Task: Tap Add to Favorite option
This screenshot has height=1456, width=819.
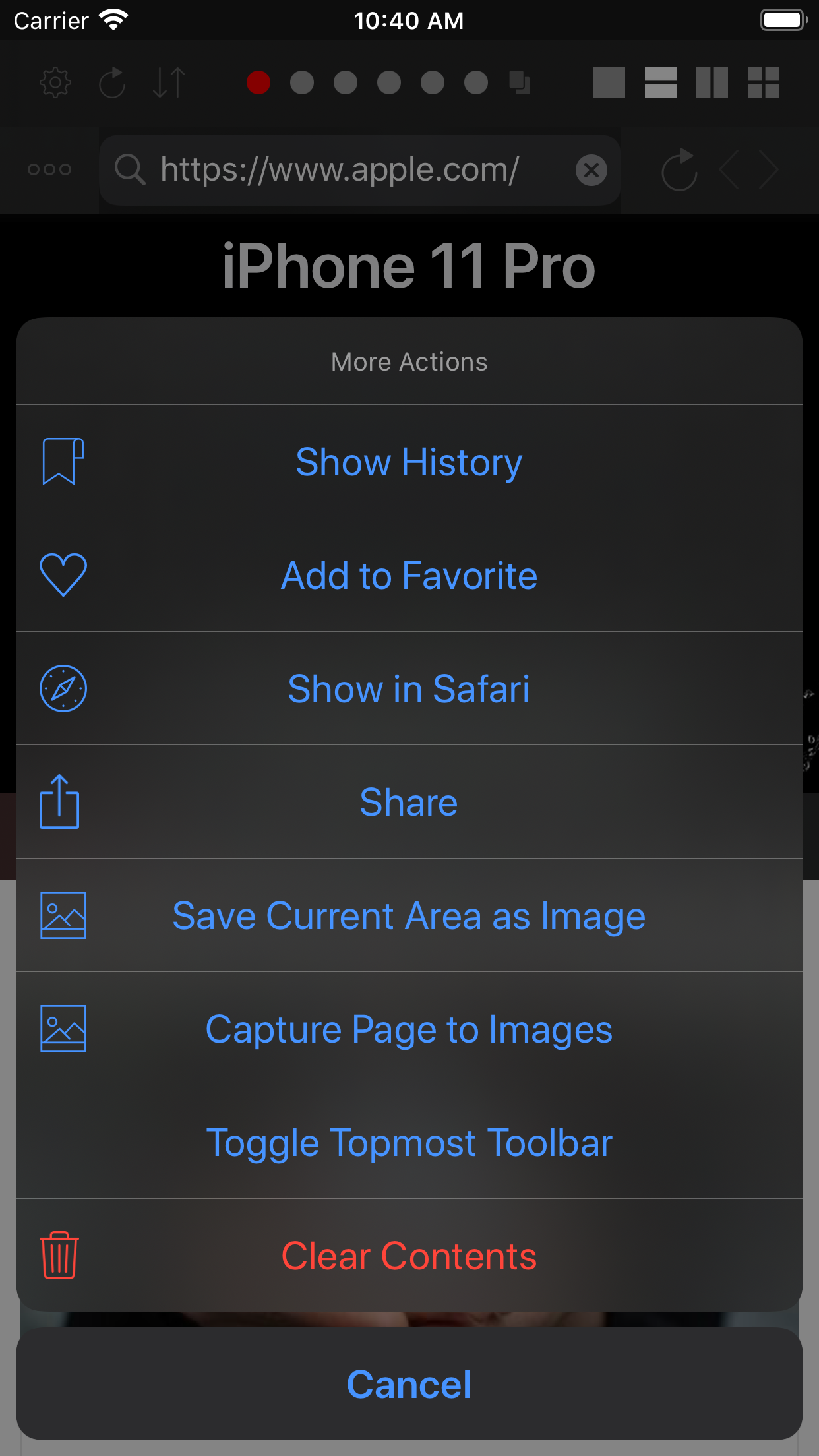Action: point(409,575)
